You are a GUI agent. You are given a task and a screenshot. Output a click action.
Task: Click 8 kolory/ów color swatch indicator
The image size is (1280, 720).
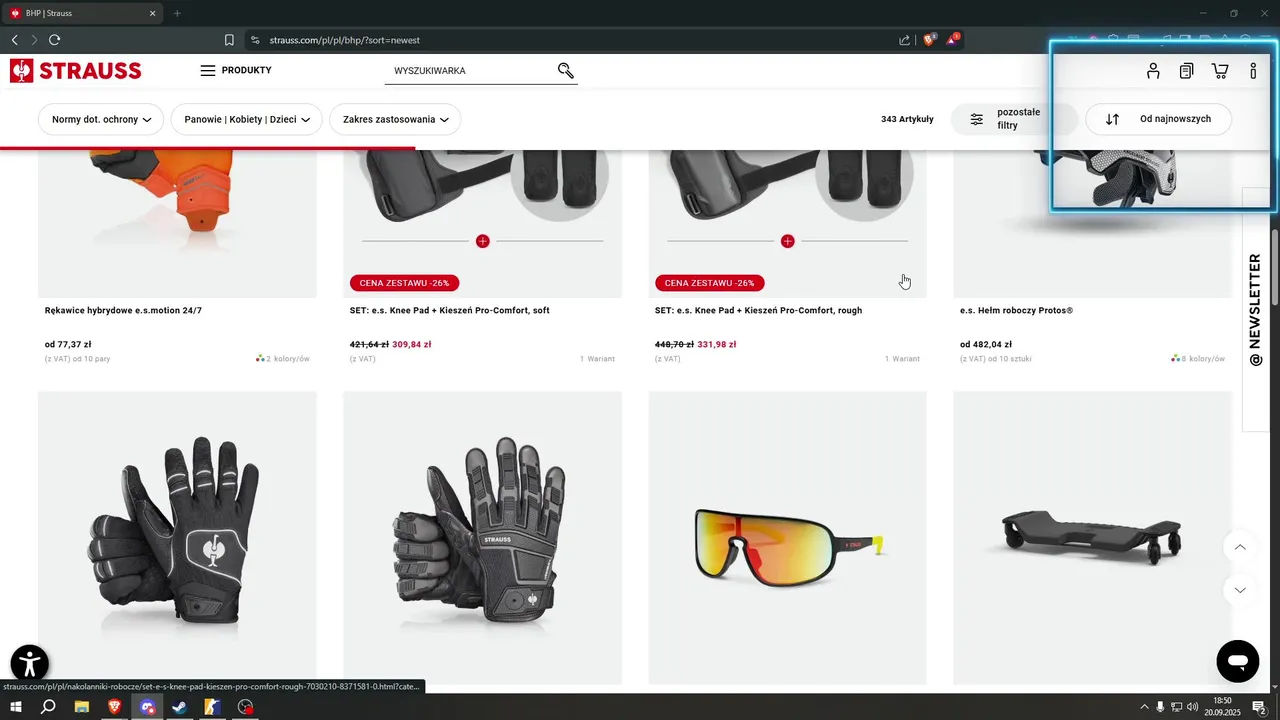[1198, 358]
